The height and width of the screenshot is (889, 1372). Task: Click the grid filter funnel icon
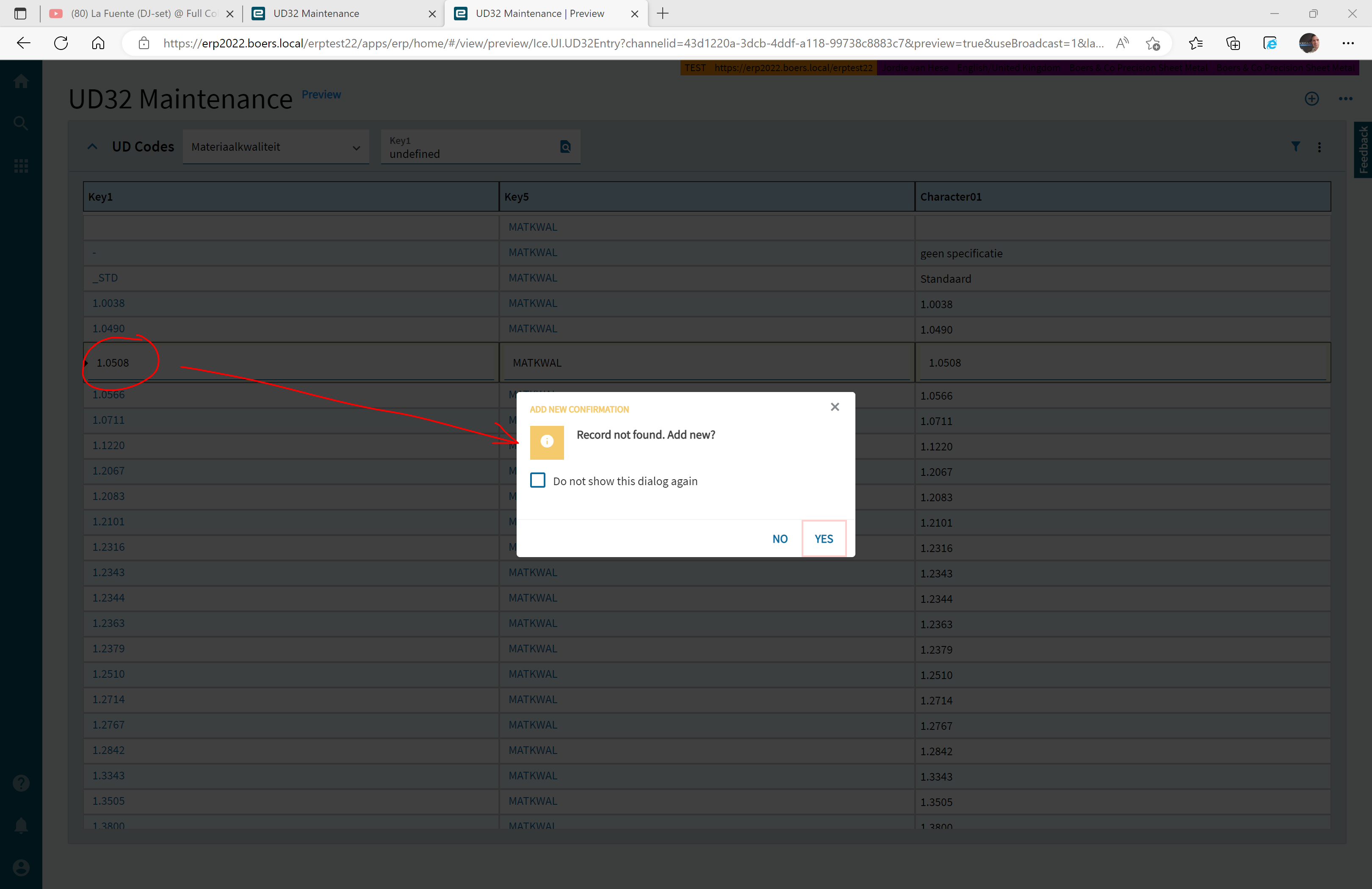(x=1295, y=147)
